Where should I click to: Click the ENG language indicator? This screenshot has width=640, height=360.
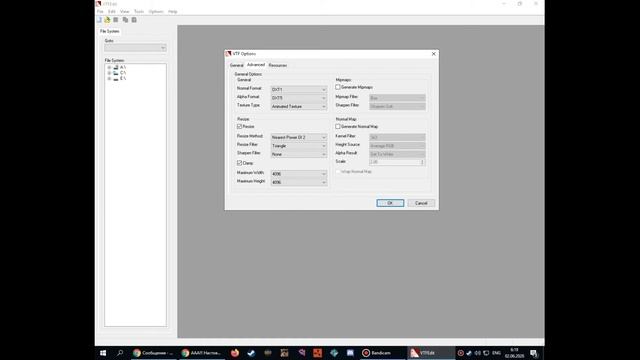pyautogui.click(x=496, y=353)
